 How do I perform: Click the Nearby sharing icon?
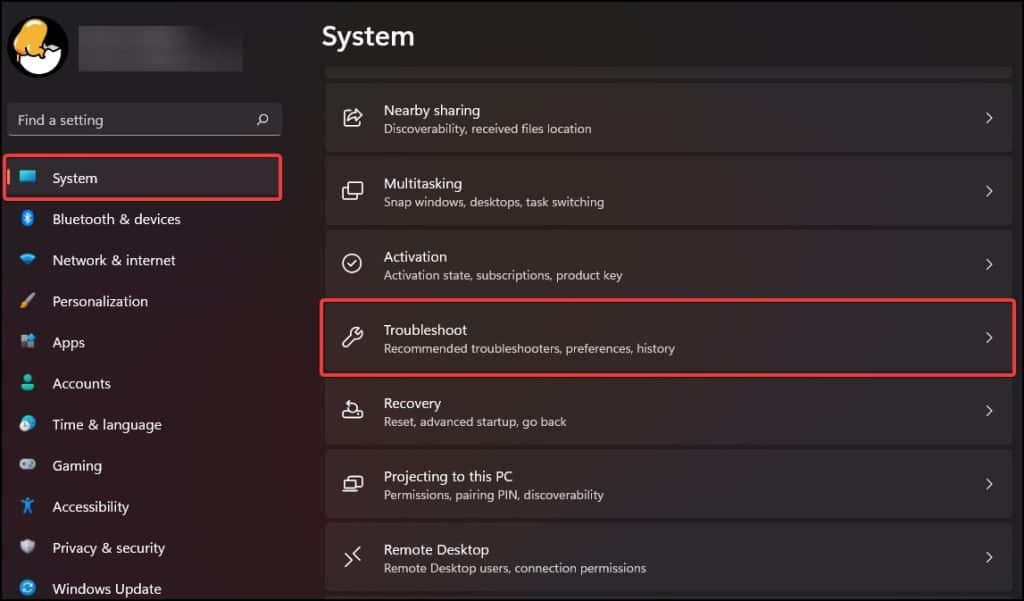tap(351, 117)
